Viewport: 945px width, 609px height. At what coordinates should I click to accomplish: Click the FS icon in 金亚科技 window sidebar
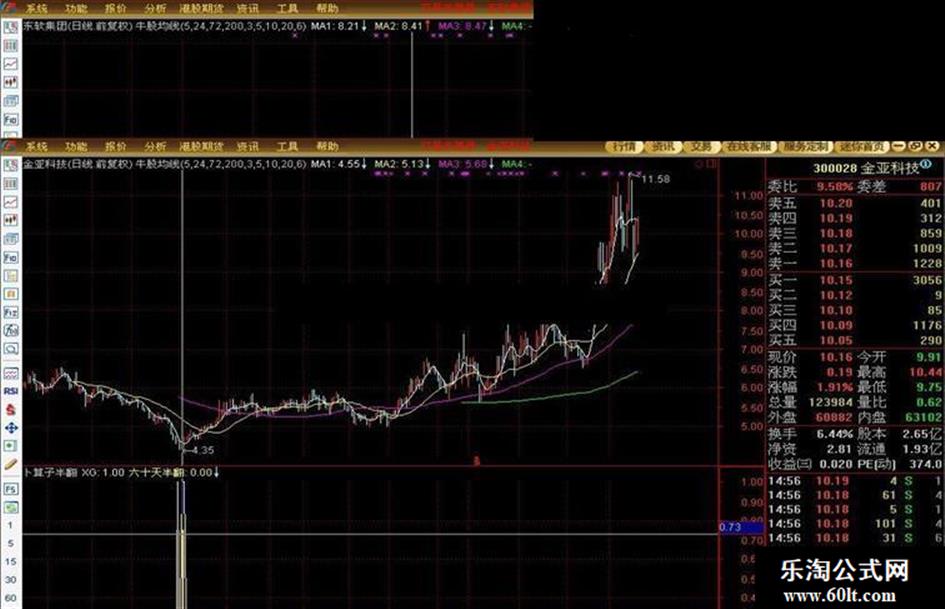[11, 489]
